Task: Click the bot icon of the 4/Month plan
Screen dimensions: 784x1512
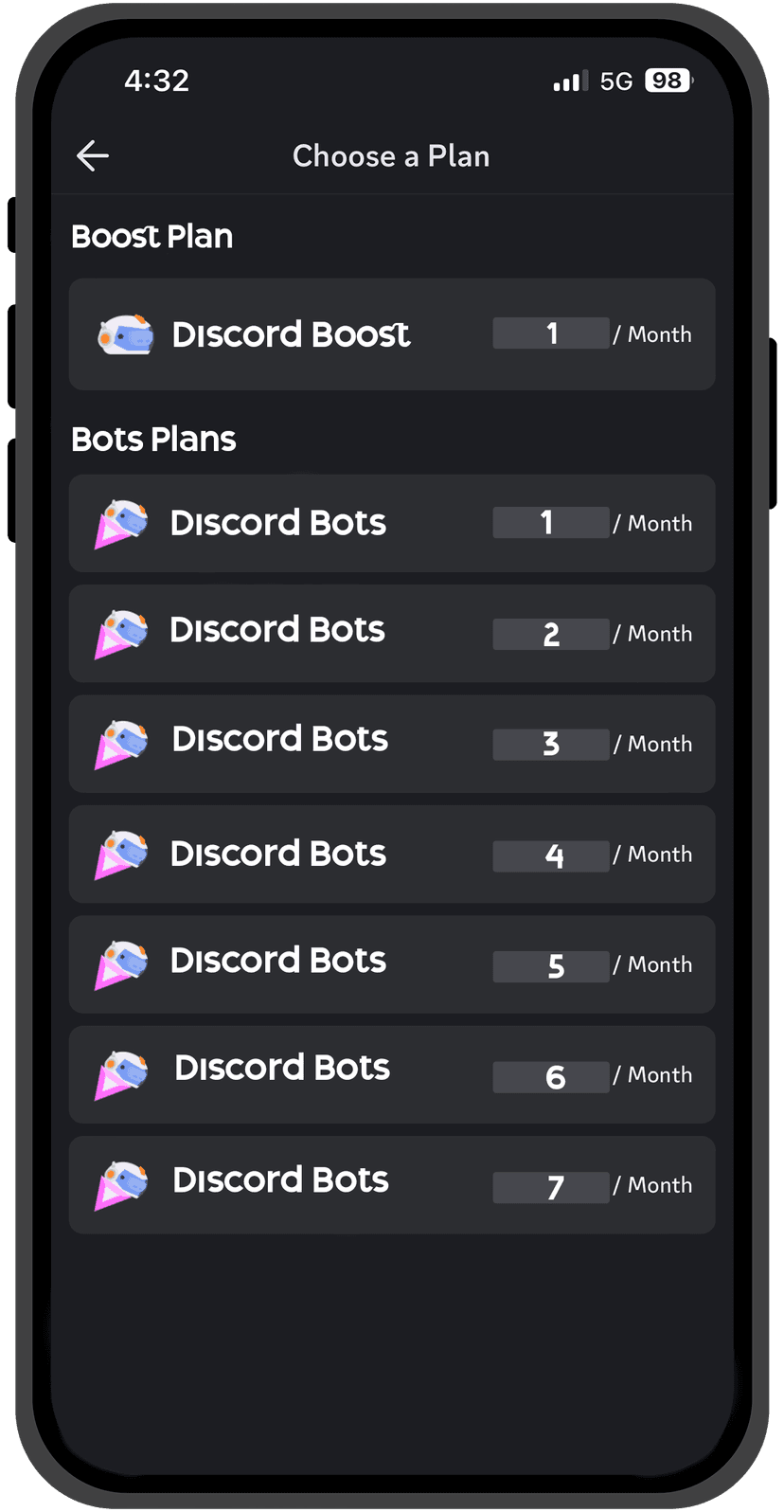Action: click(121, 855)
